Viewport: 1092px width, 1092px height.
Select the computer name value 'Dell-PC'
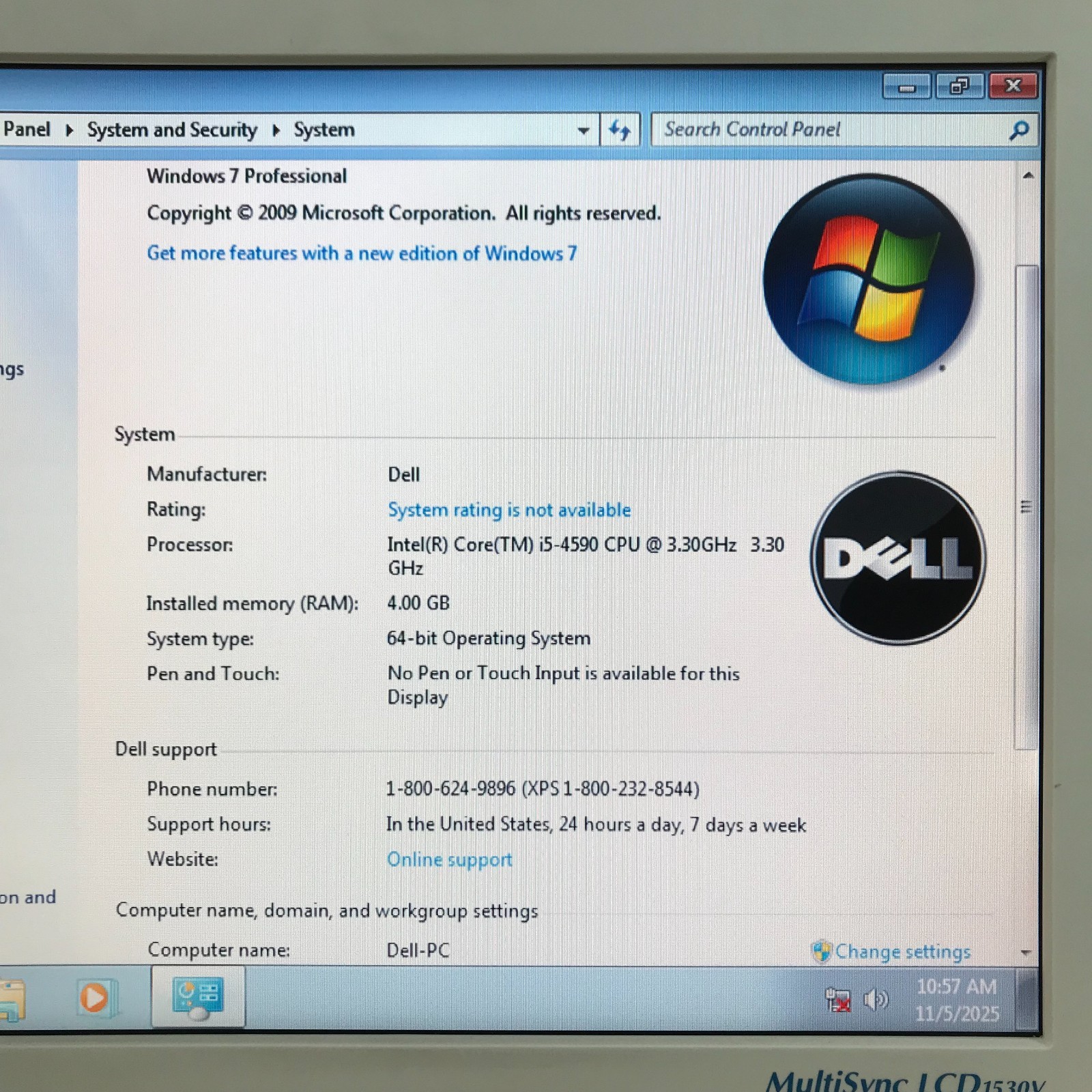(418, 950)
